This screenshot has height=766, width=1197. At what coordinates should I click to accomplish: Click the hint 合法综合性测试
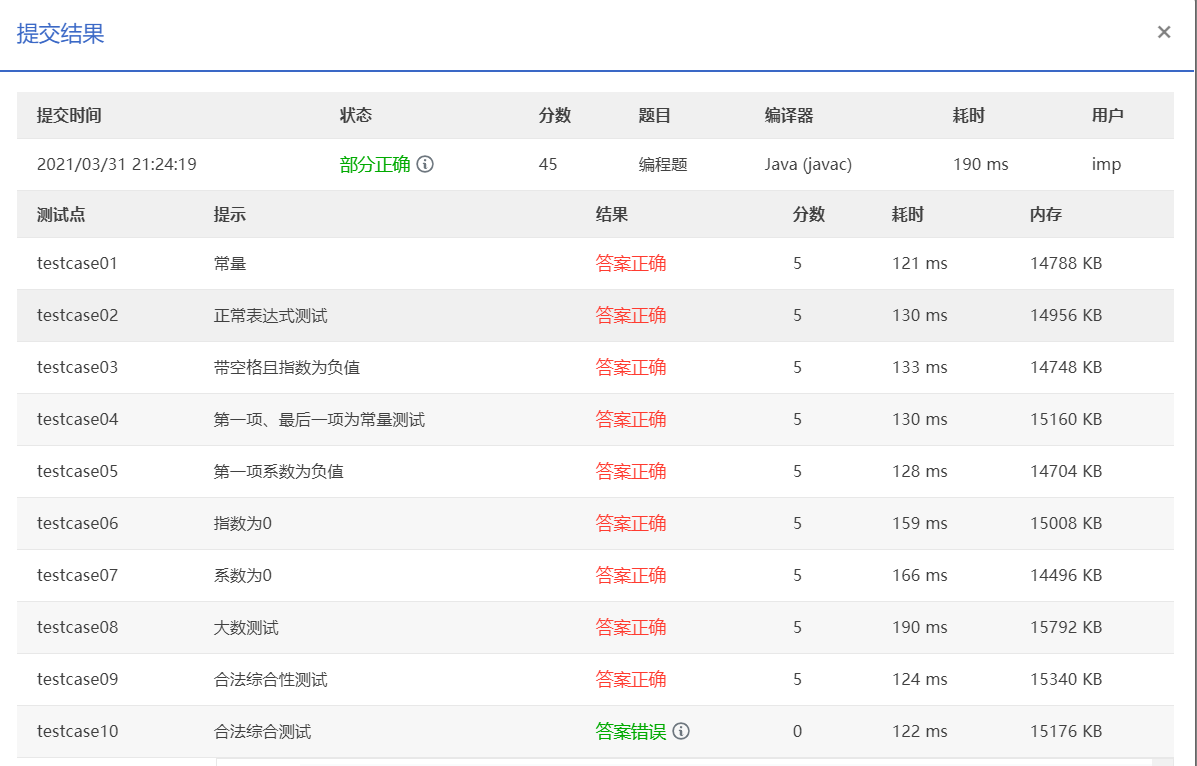point(270,679)
